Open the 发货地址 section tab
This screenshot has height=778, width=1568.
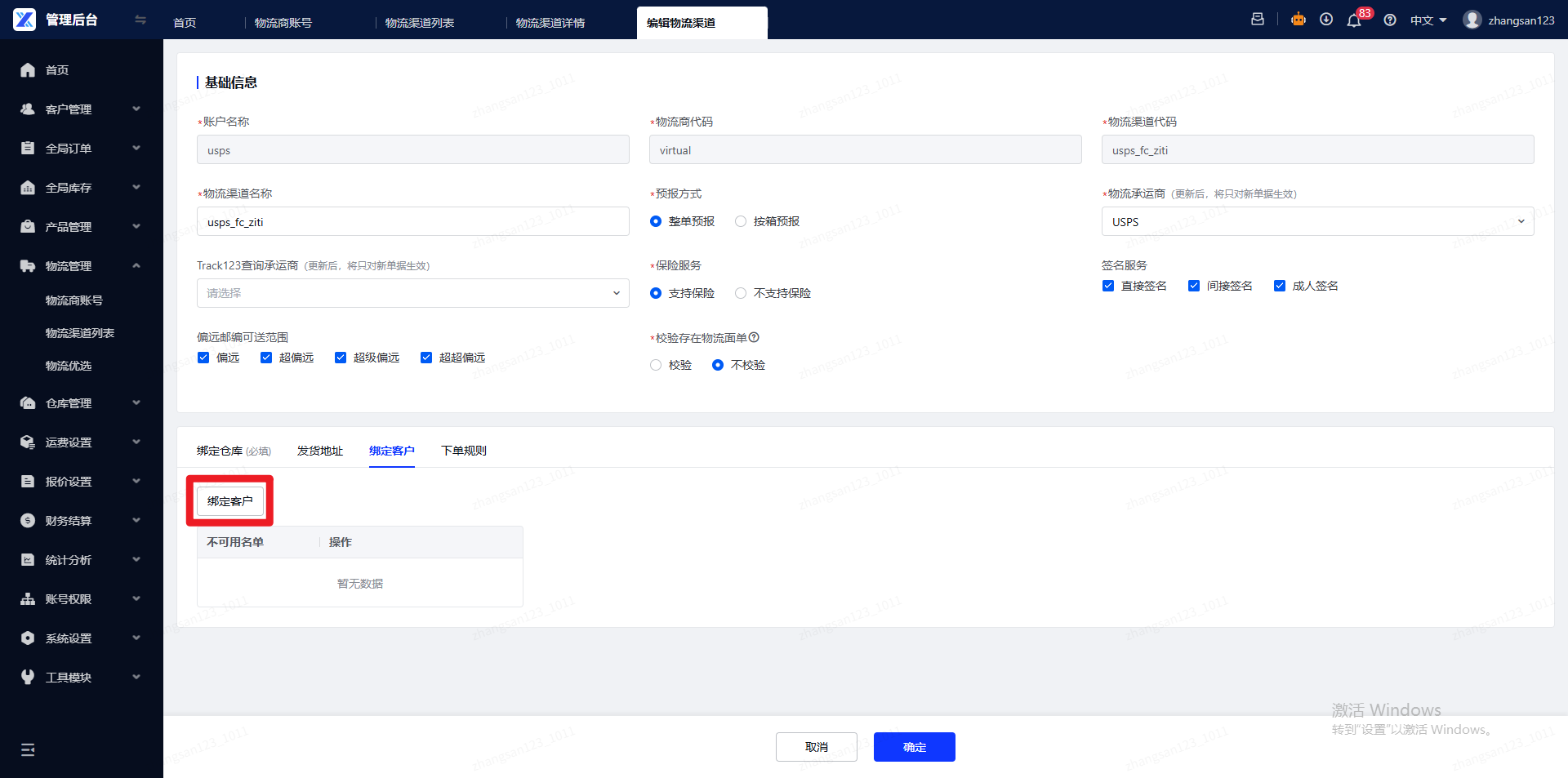[320, 451]
